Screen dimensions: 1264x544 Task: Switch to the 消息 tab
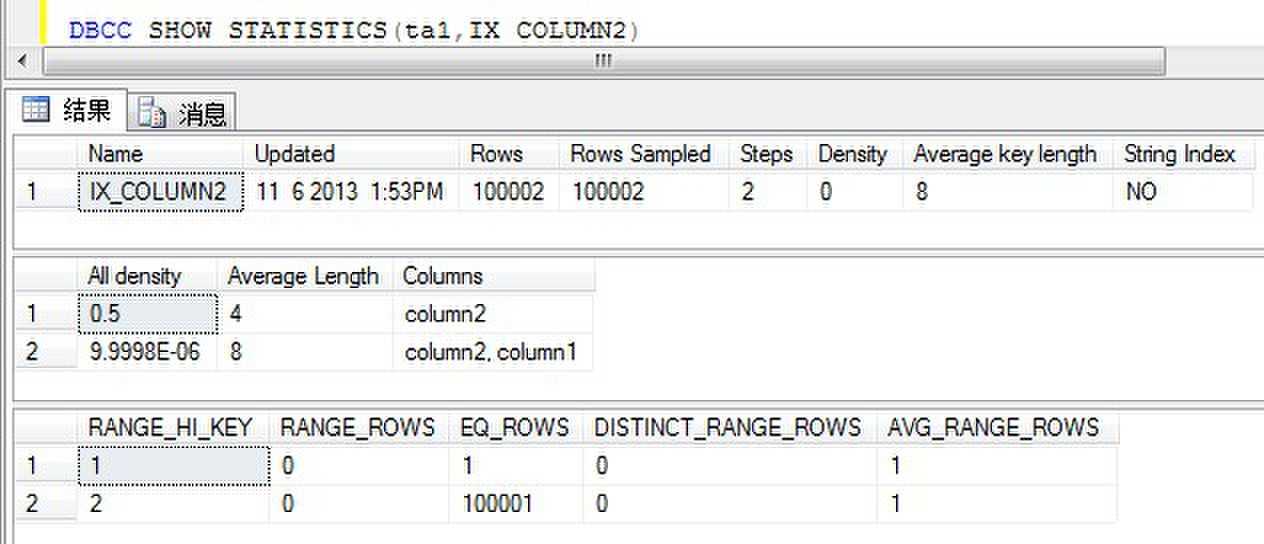tap(183, 113)
